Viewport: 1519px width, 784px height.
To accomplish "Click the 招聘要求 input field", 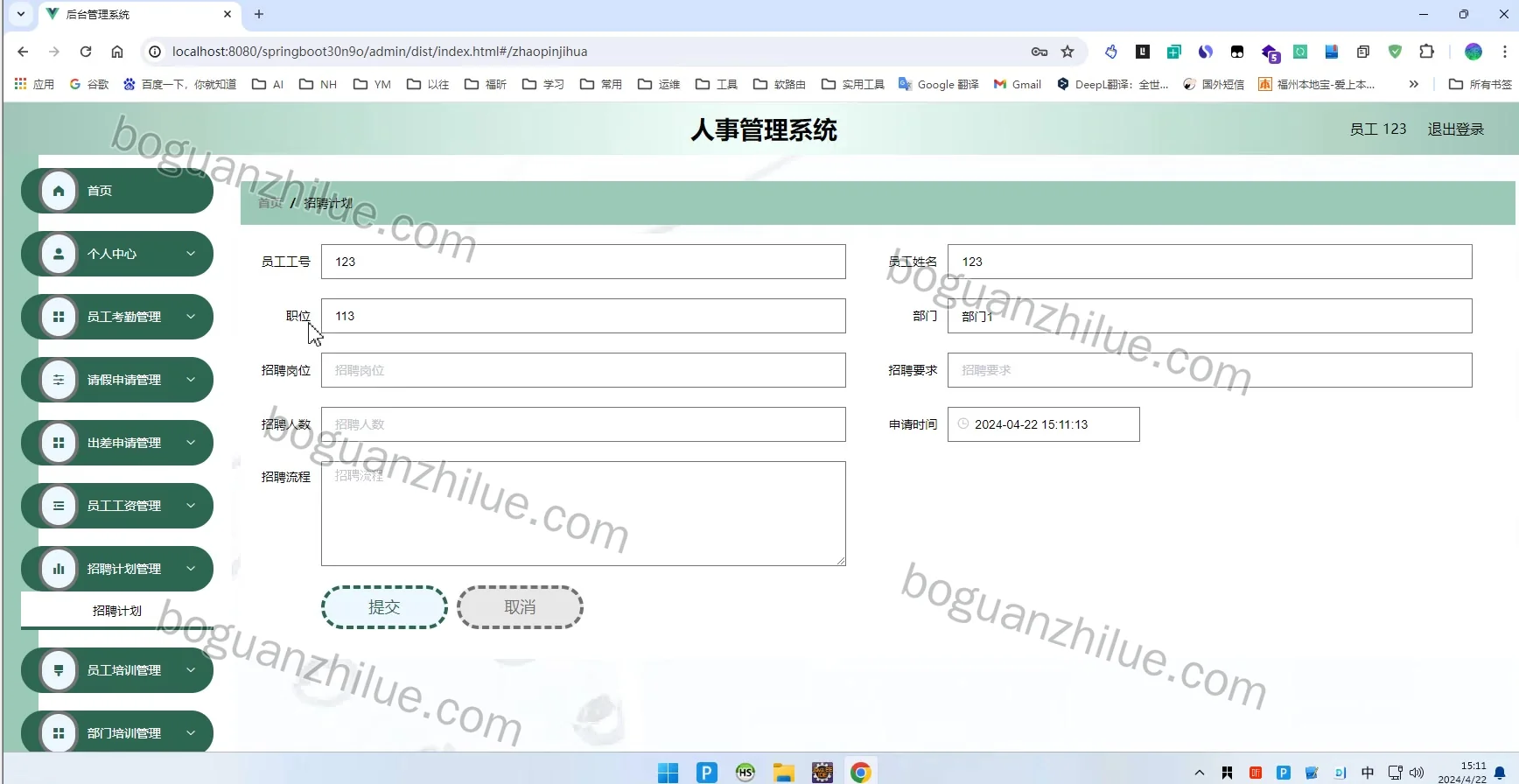I will (x=1210, y=370).
